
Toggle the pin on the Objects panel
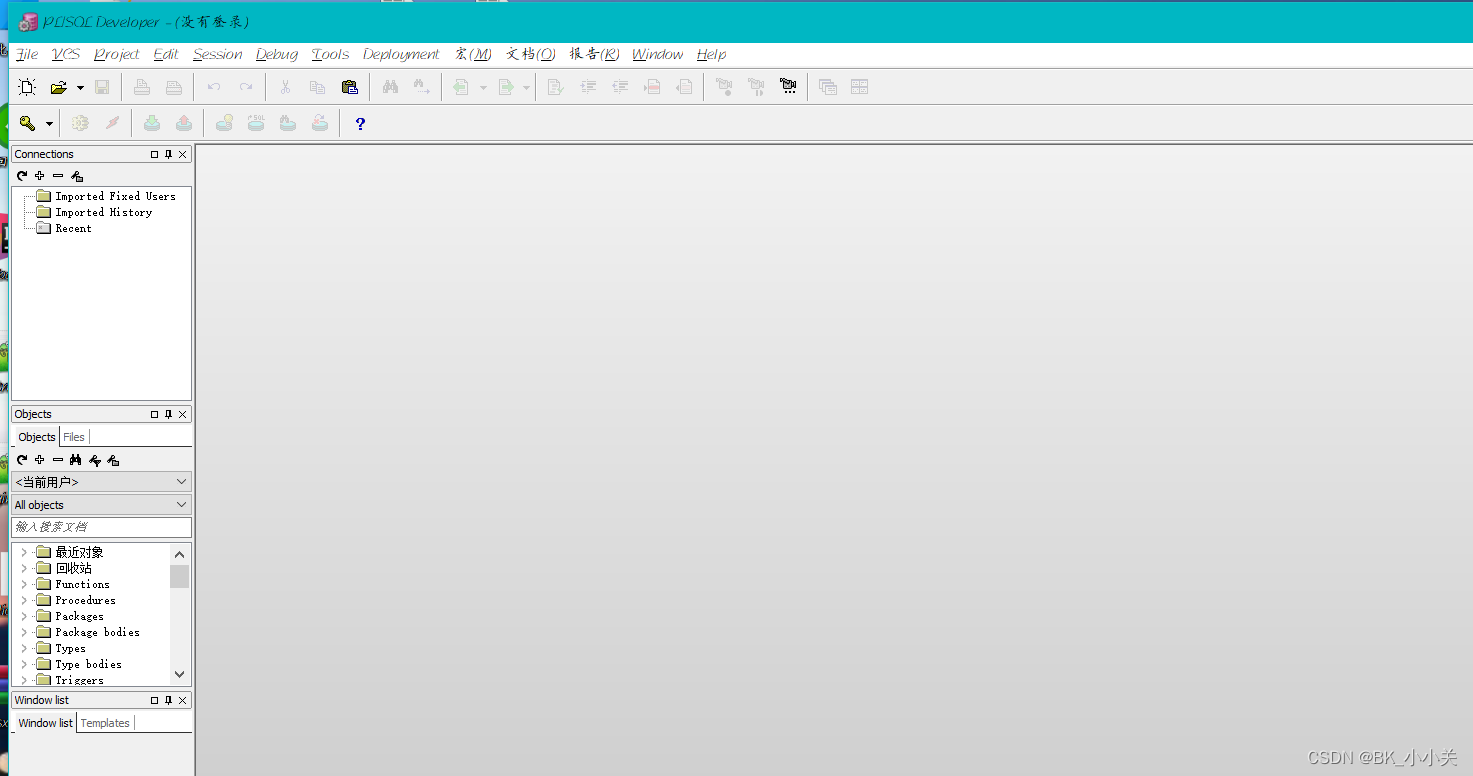pos(168,414)
